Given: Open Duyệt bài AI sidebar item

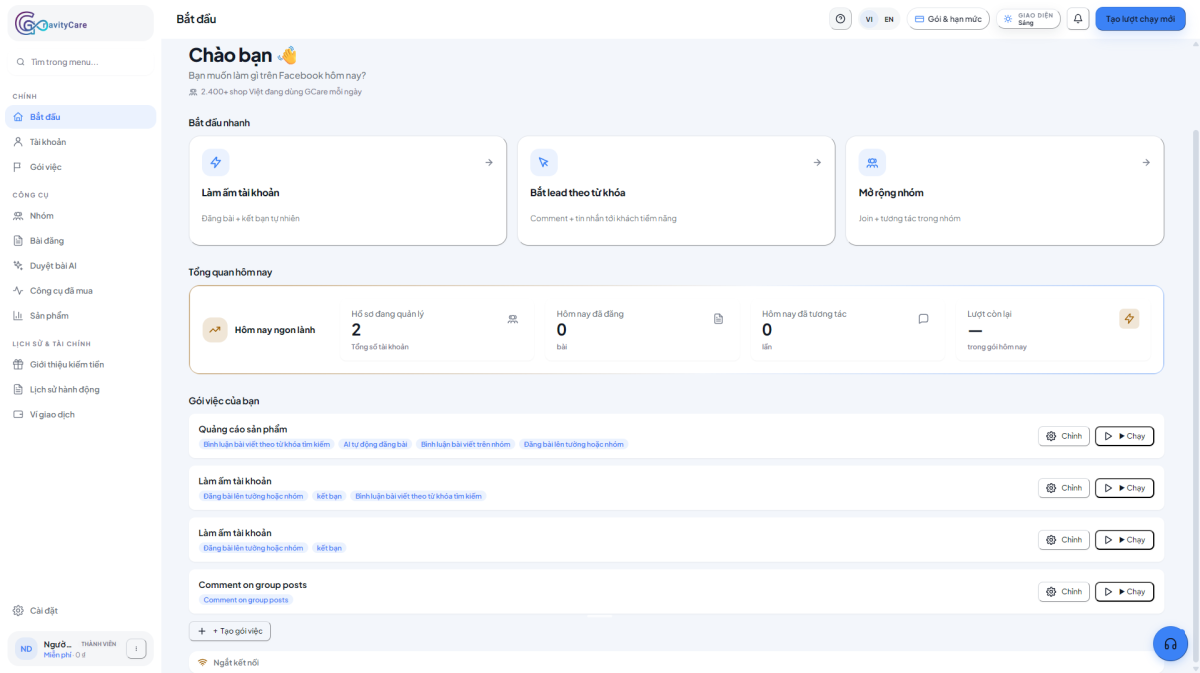Looking at the screenshot, I should (x=81, y=266).
